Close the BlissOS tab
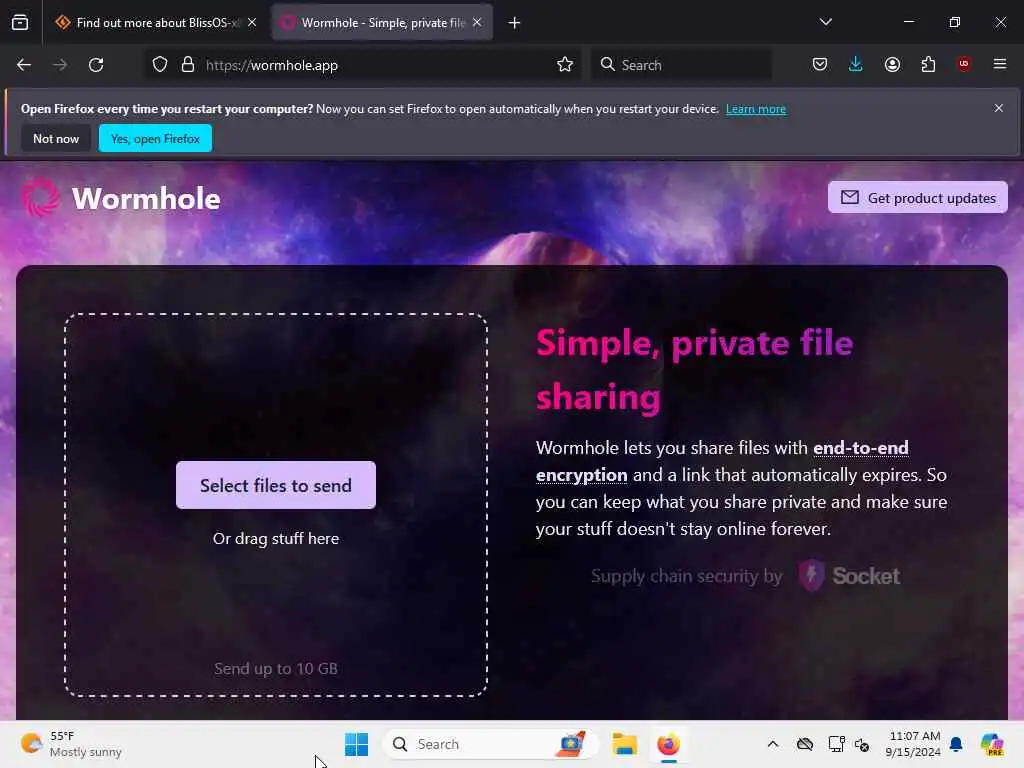This screenshot has width=1024, height=768. [x=252, y=22]
